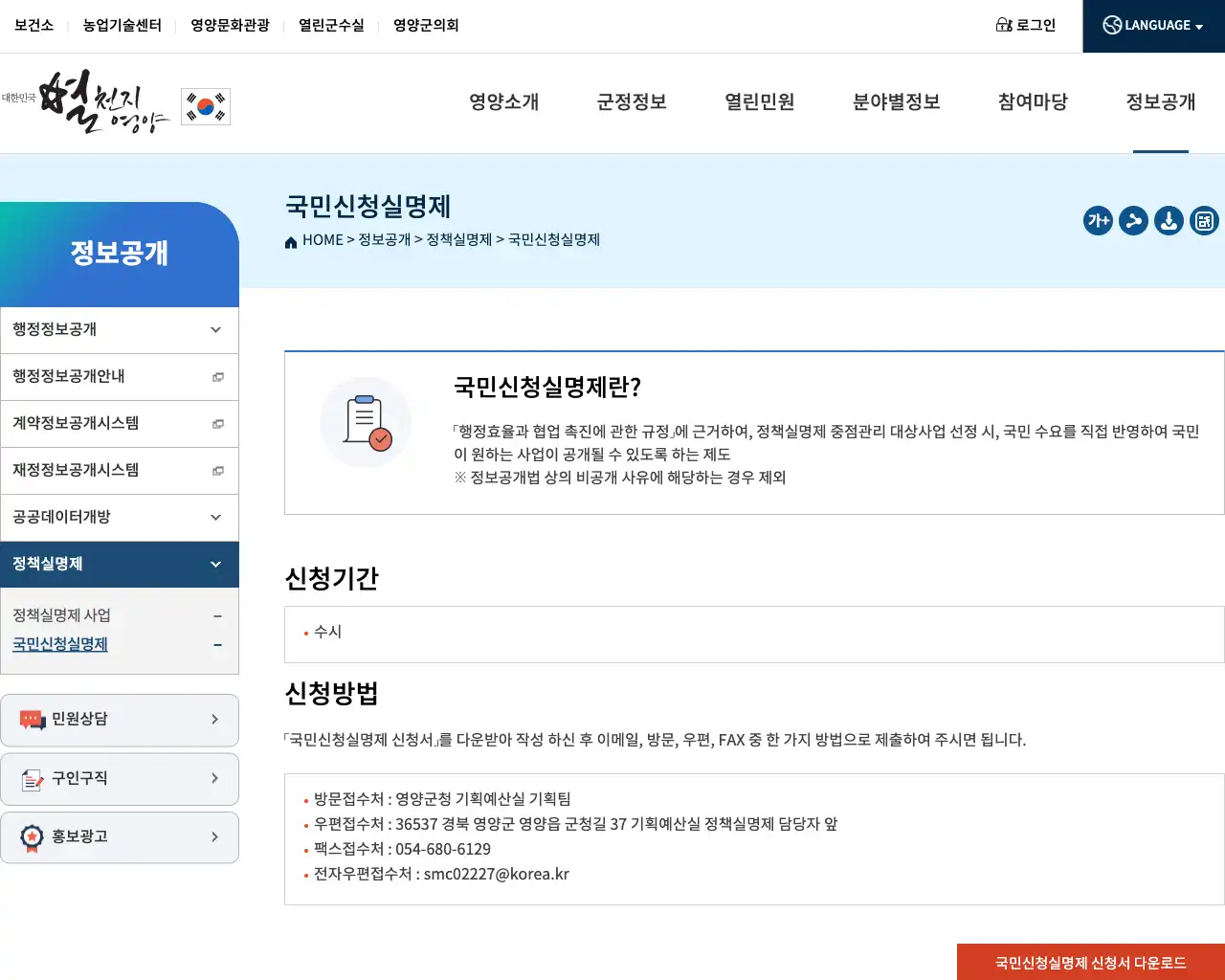Click the 정책실명제 breadcrumb link
The height and width of the screenshot is (980, 1225).
coord(459,240)
